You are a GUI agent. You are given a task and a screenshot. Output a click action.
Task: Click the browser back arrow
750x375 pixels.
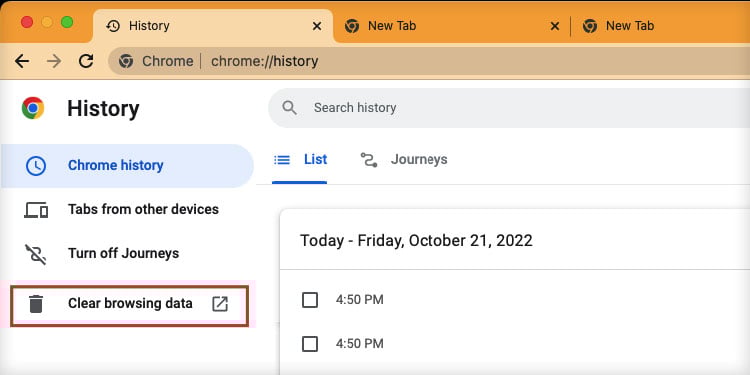22,61
